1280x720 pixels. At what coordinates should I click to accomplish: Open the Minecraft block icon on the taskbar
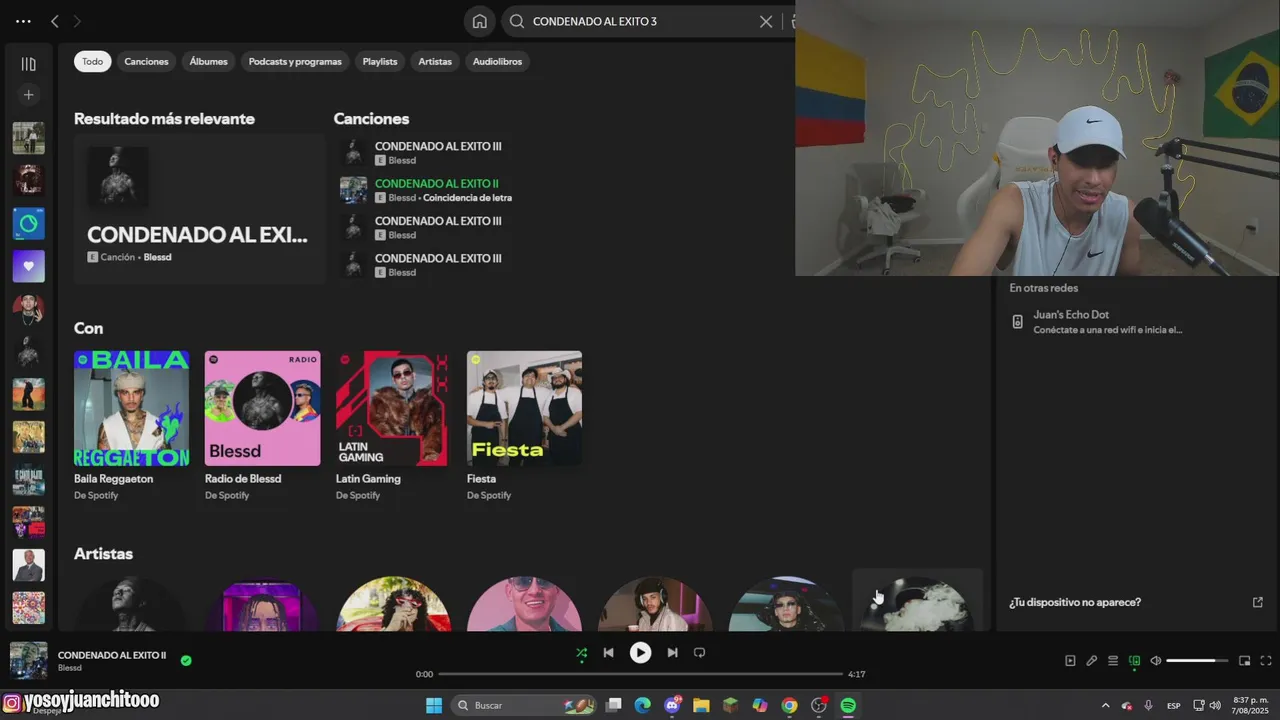[x=731, y=706]
